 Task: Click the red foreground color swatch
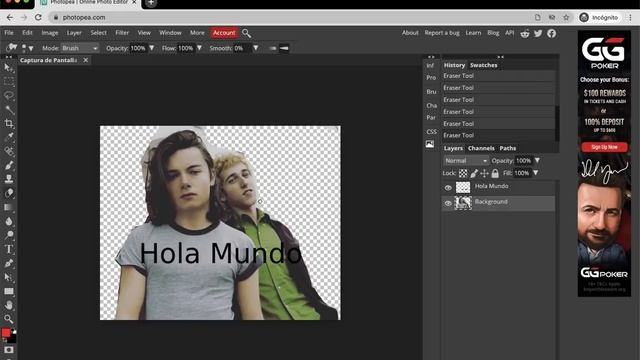pyautogui.click(x=6, y=333)
